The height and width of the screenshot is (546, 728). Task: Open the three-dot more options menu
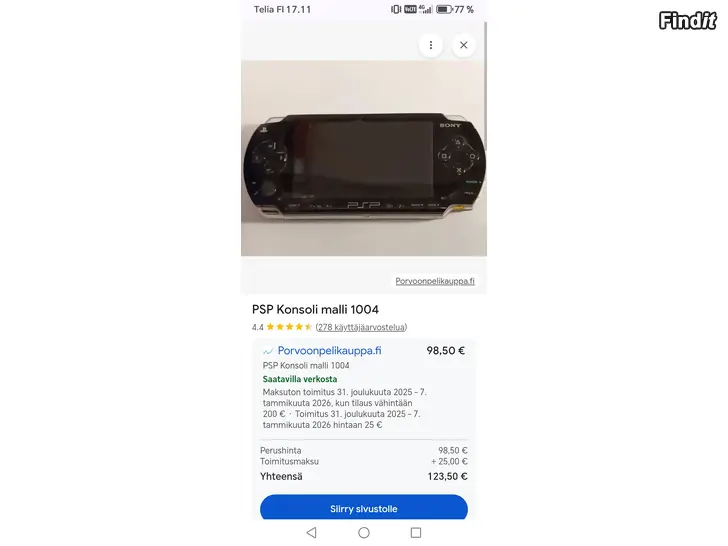[430, 45]
